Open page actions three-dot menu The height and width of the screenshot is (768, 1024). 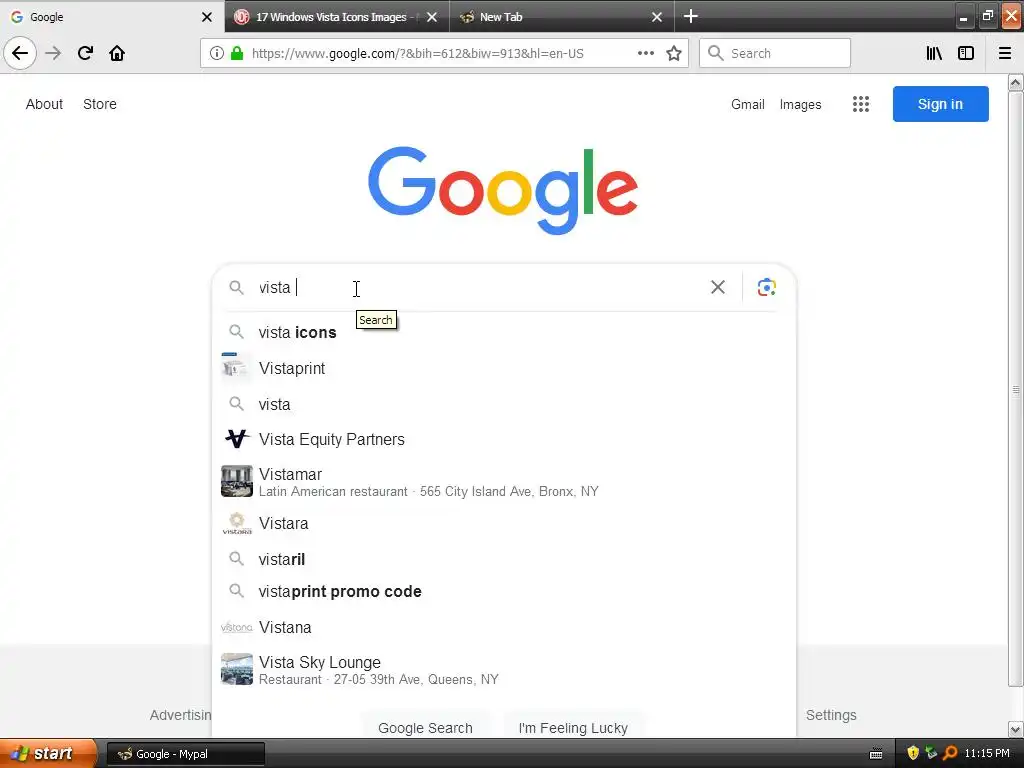pyautogui.click(x=645, y=54)
